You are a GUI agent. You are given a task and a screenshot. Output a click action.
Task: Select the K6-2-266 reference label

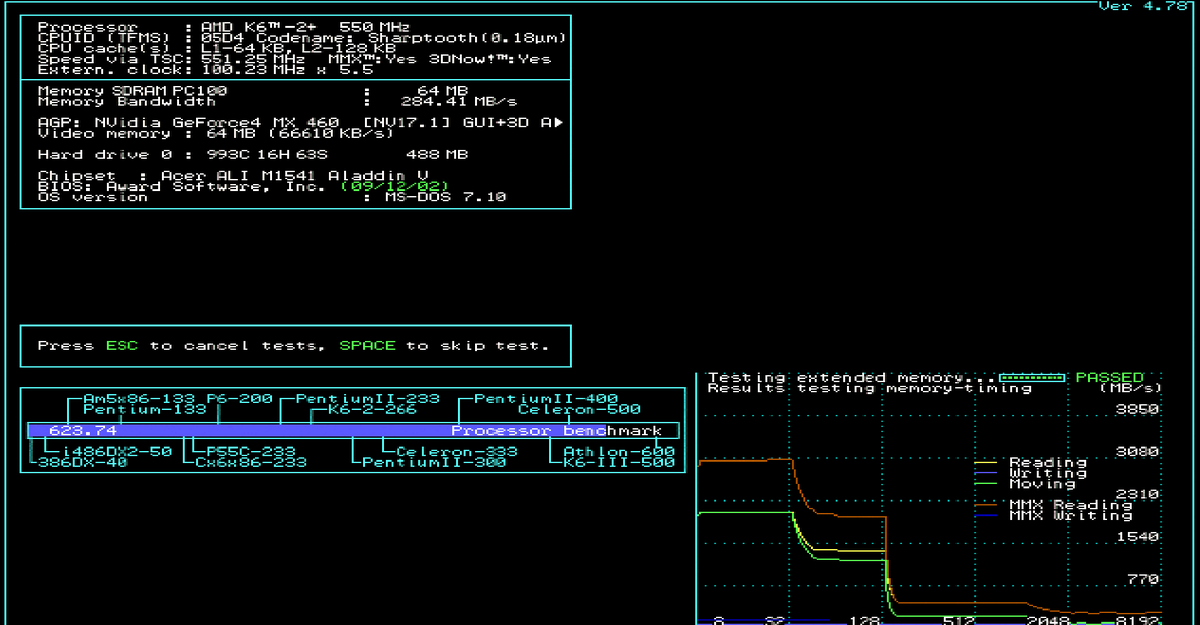(372, 409)
